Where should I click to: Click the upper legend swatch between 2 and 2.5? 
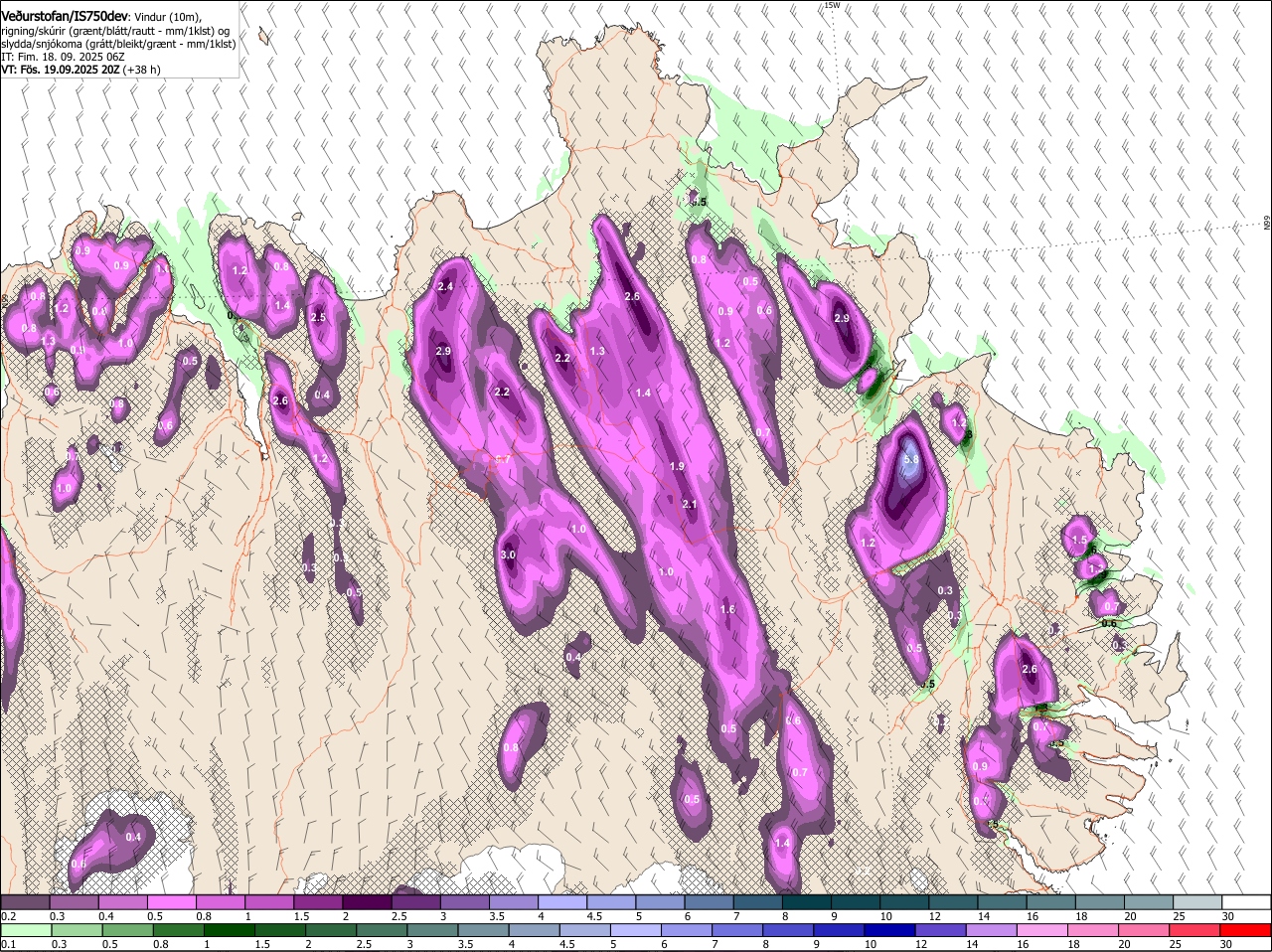[367, 901]
